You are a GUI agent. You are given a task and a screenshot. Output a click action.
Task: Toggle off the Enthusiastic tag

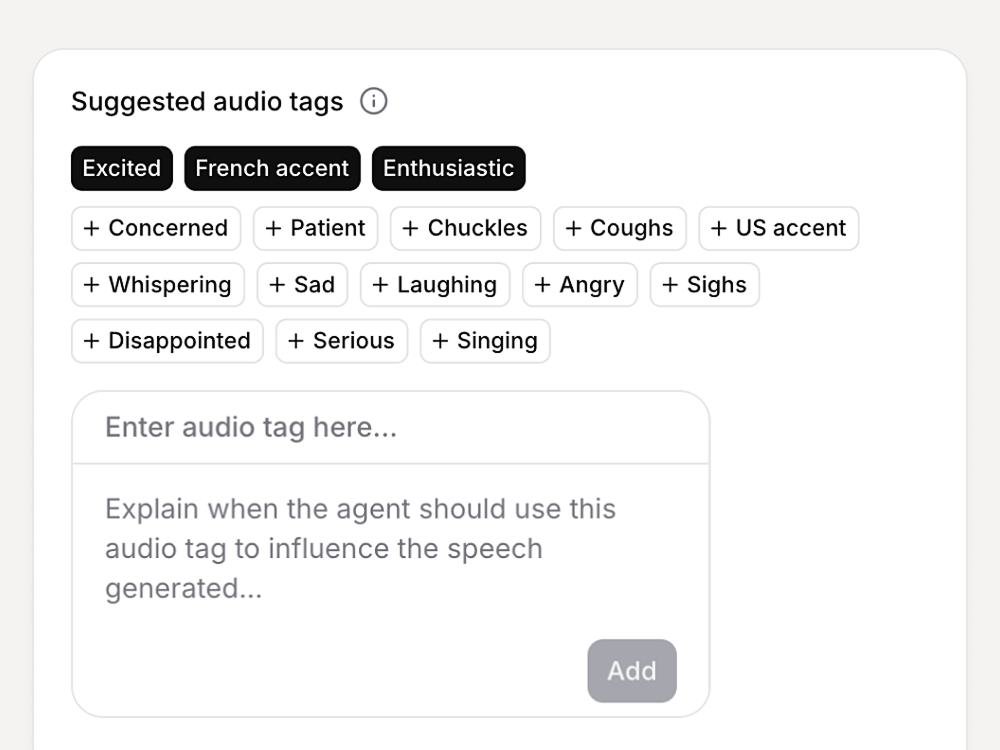[x=448, y=168]
